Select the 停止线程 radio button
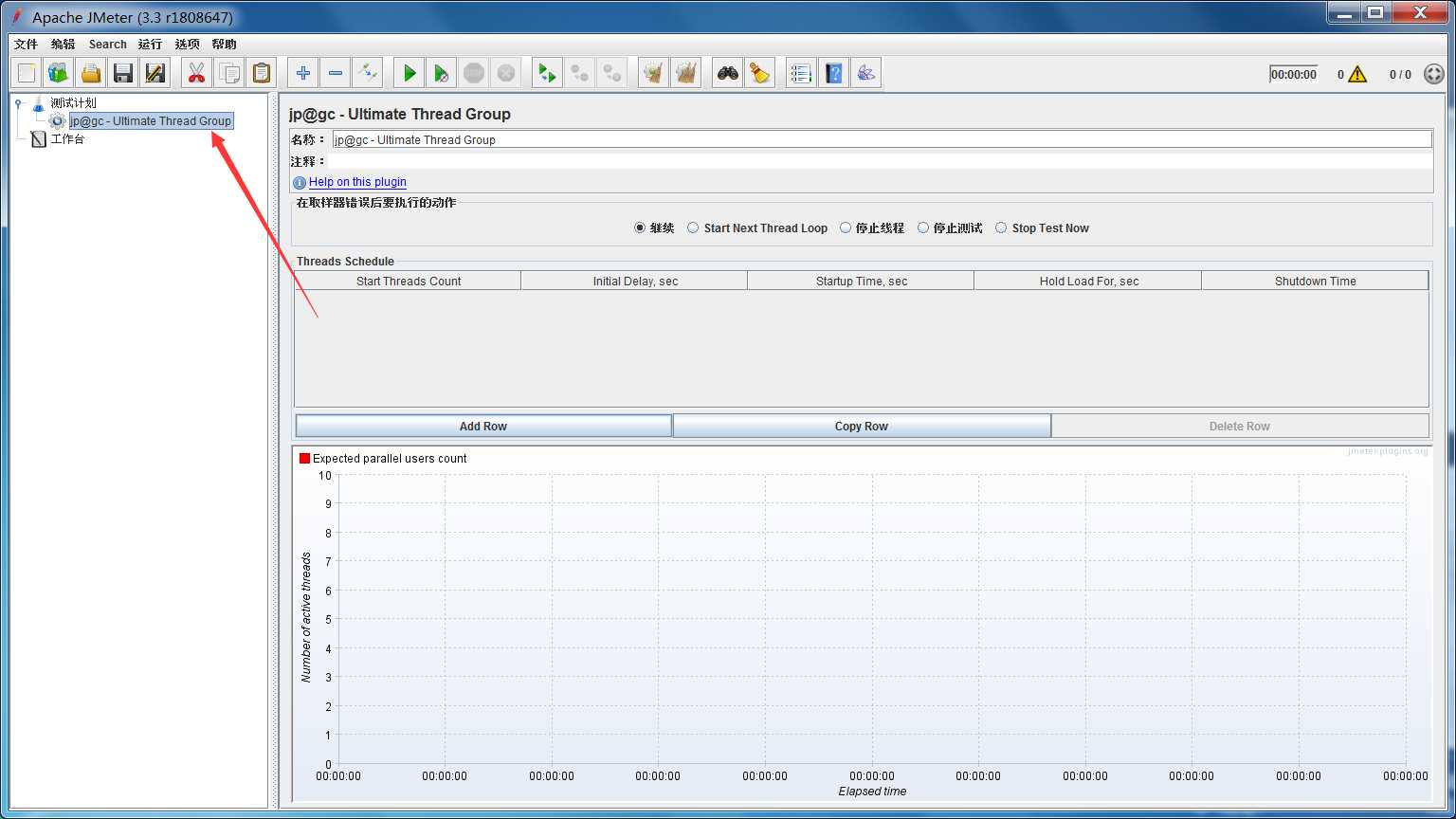 (x=846, y=227)
